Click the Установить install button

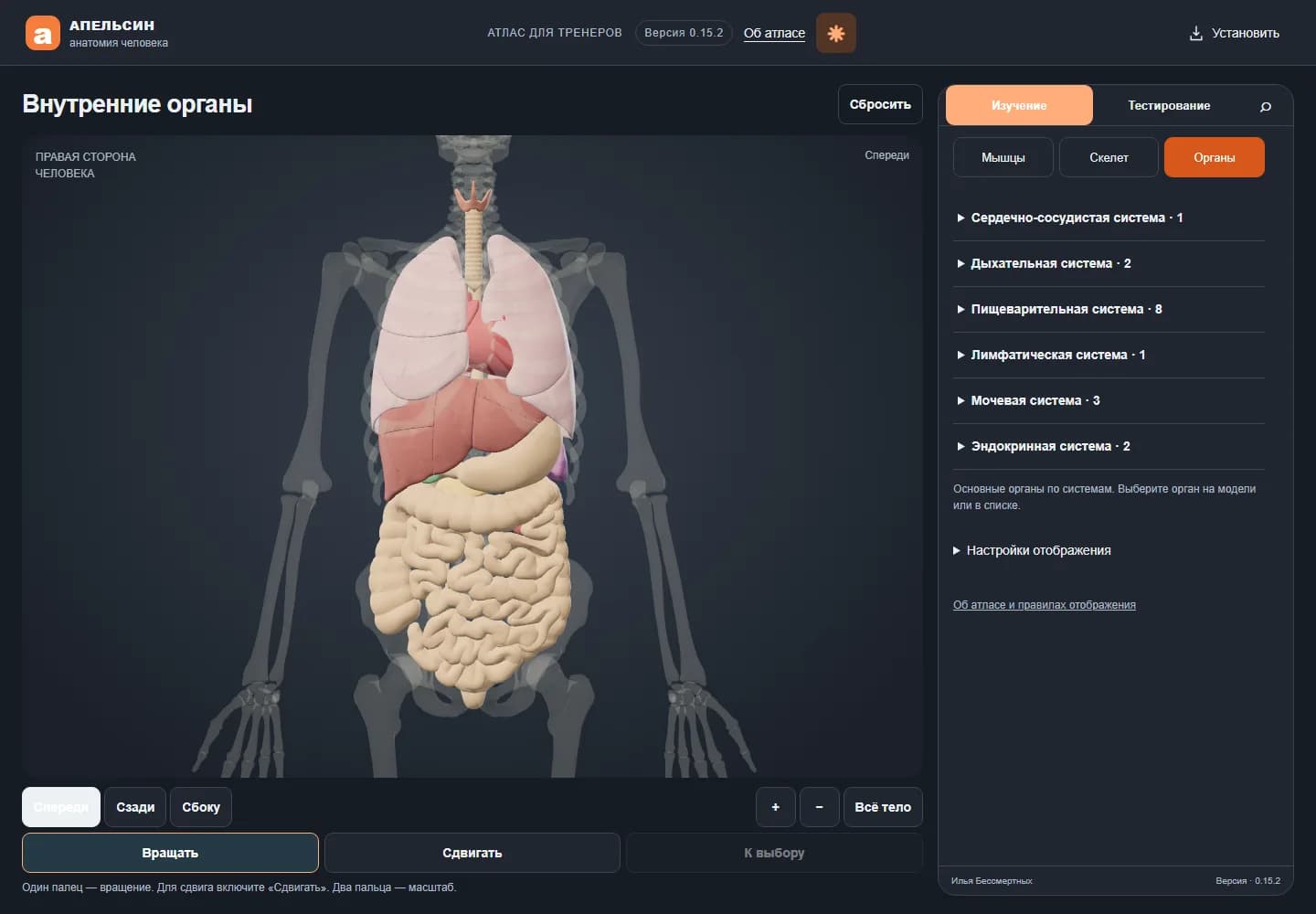pyautogui.click(x=1234, y=33)
